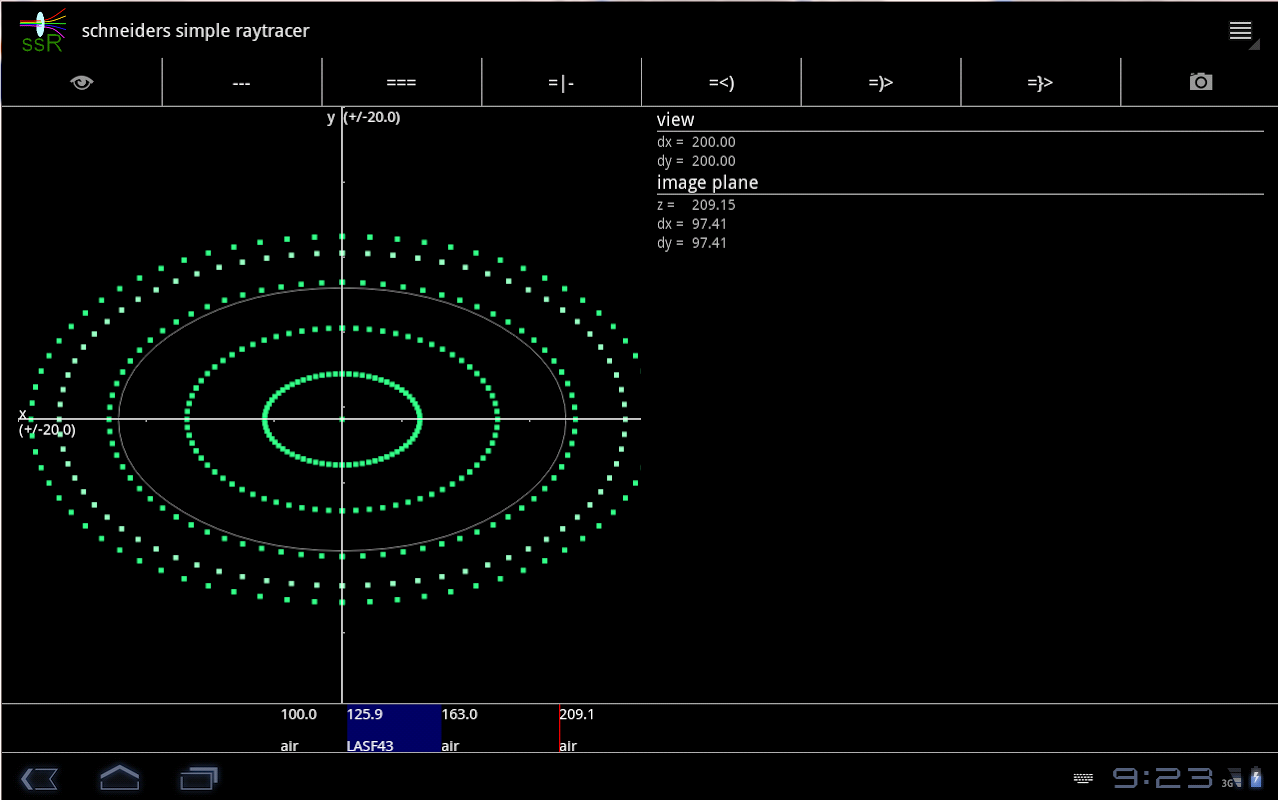This screenshot has height=800, width=1278.
Task: Tap the clock in the system bar
Action: [1162, 778]
